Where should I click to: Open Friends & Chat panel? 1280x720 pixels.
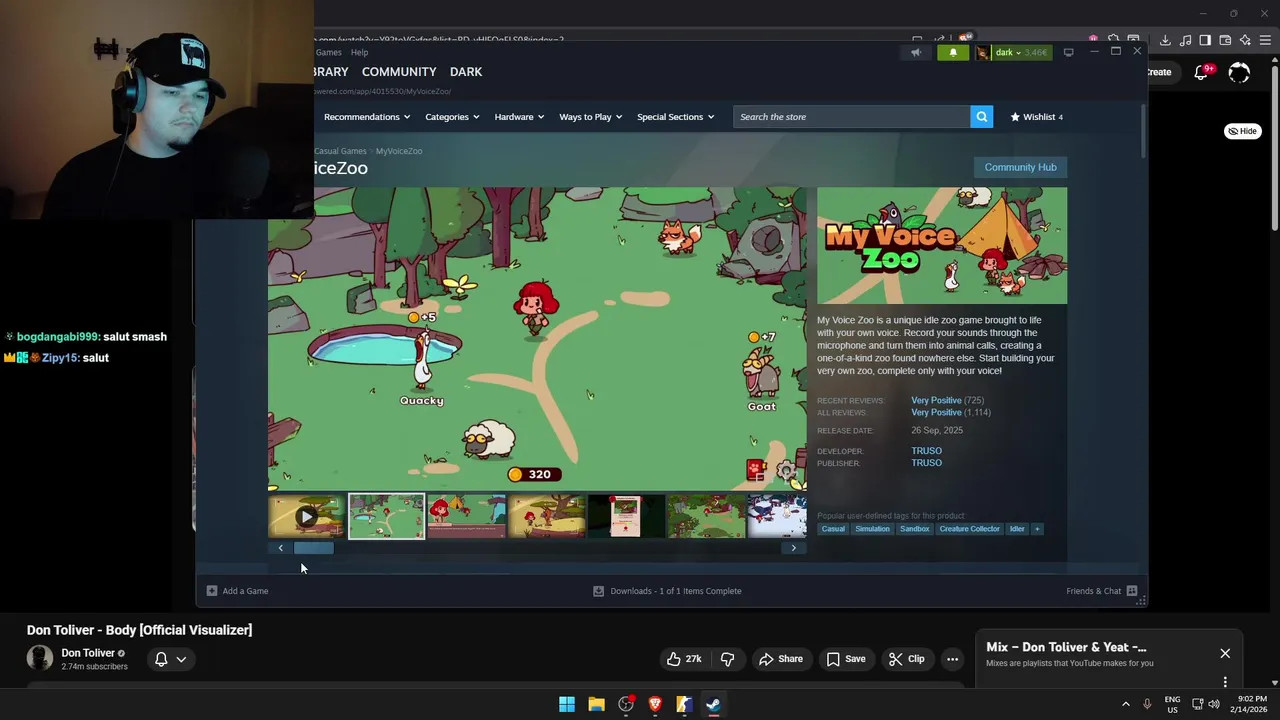click(1102, 591)
